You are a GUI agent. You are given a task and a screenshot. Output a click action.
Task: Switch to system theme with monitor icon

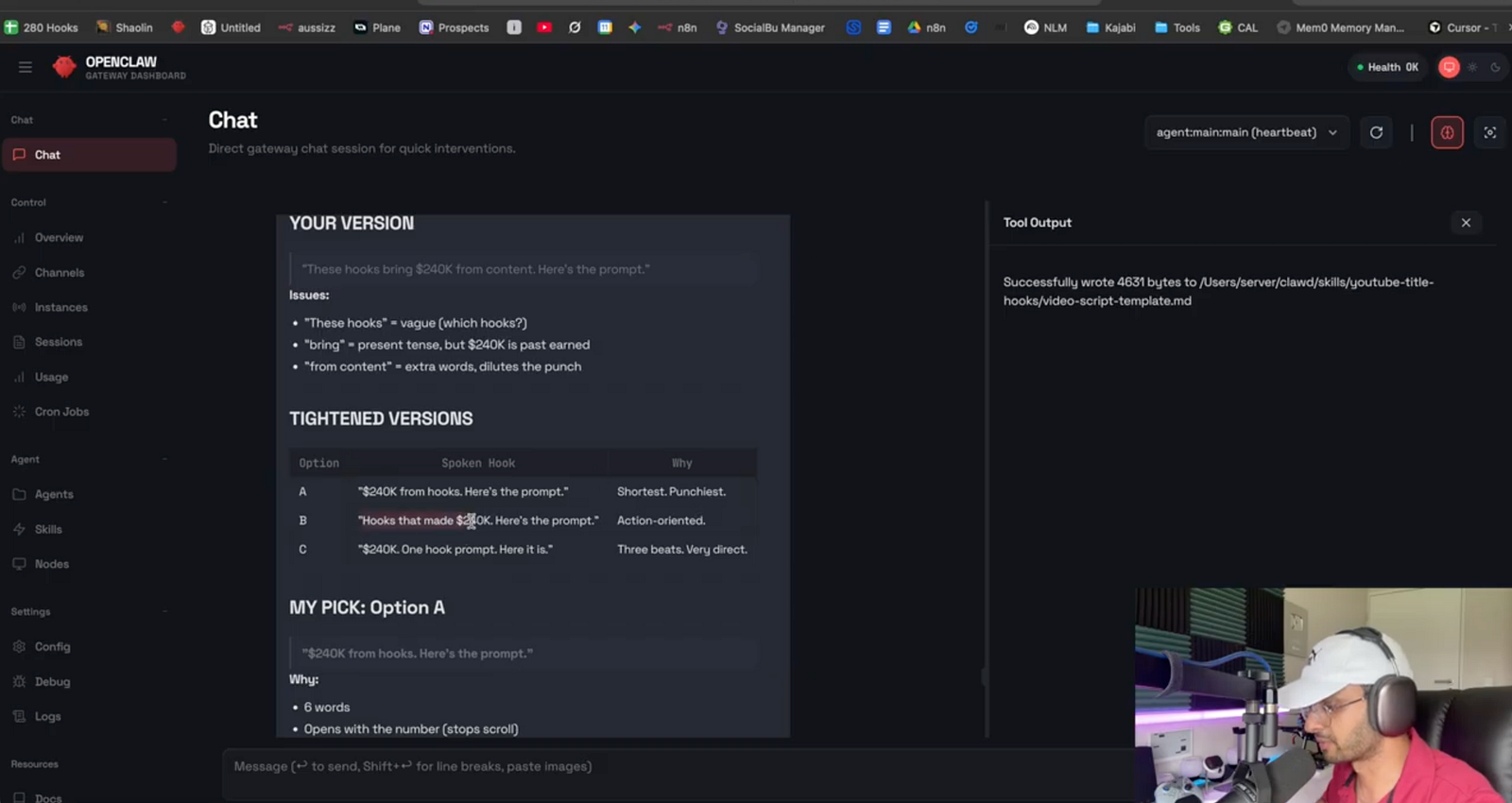1449,67
